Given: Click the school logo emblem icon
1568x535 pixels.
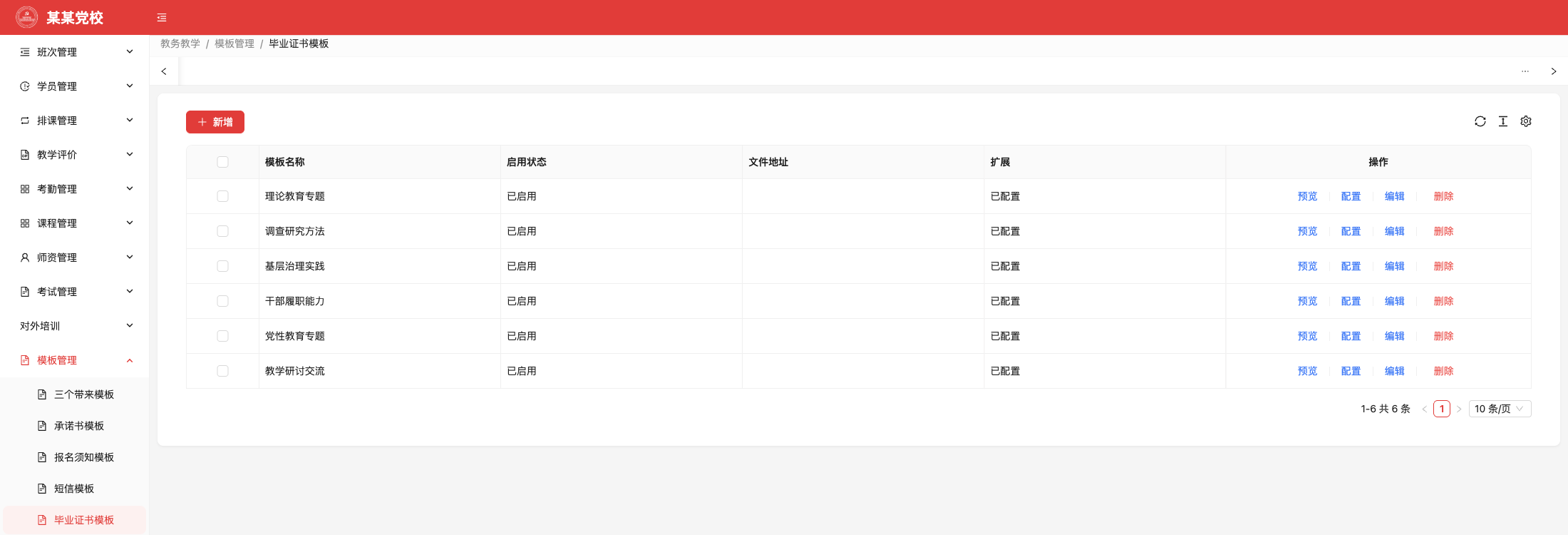Looking at the screenshot, I should 27,17.
